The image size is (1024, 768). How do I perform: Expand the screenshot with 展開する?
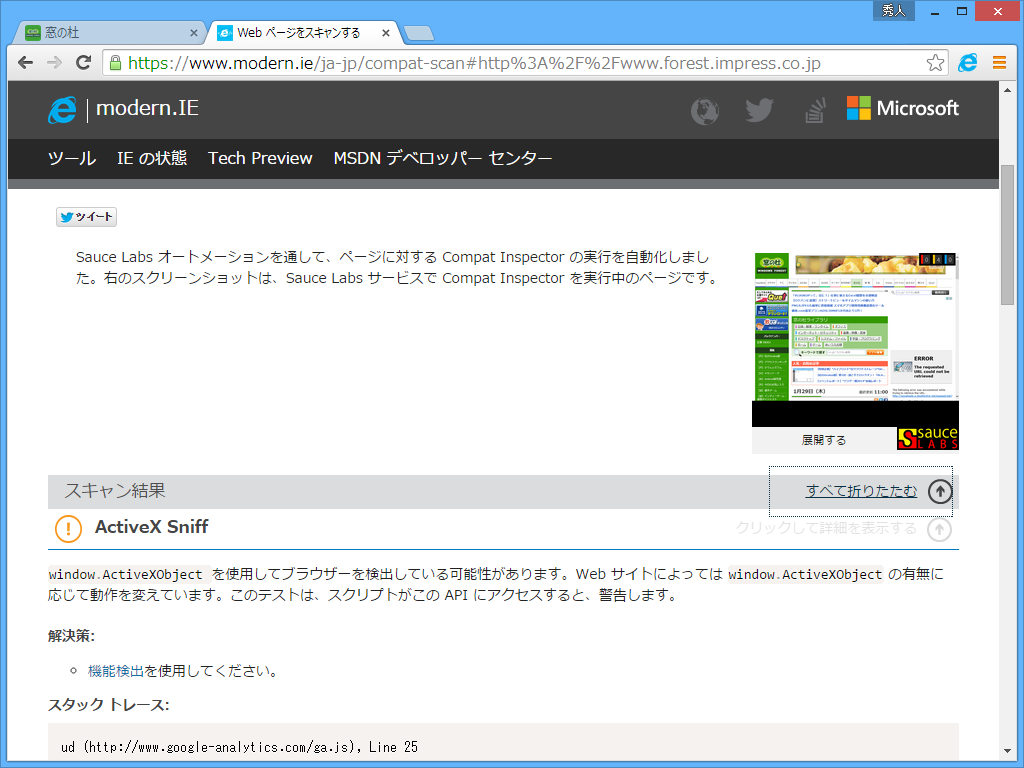coord(822,438)
